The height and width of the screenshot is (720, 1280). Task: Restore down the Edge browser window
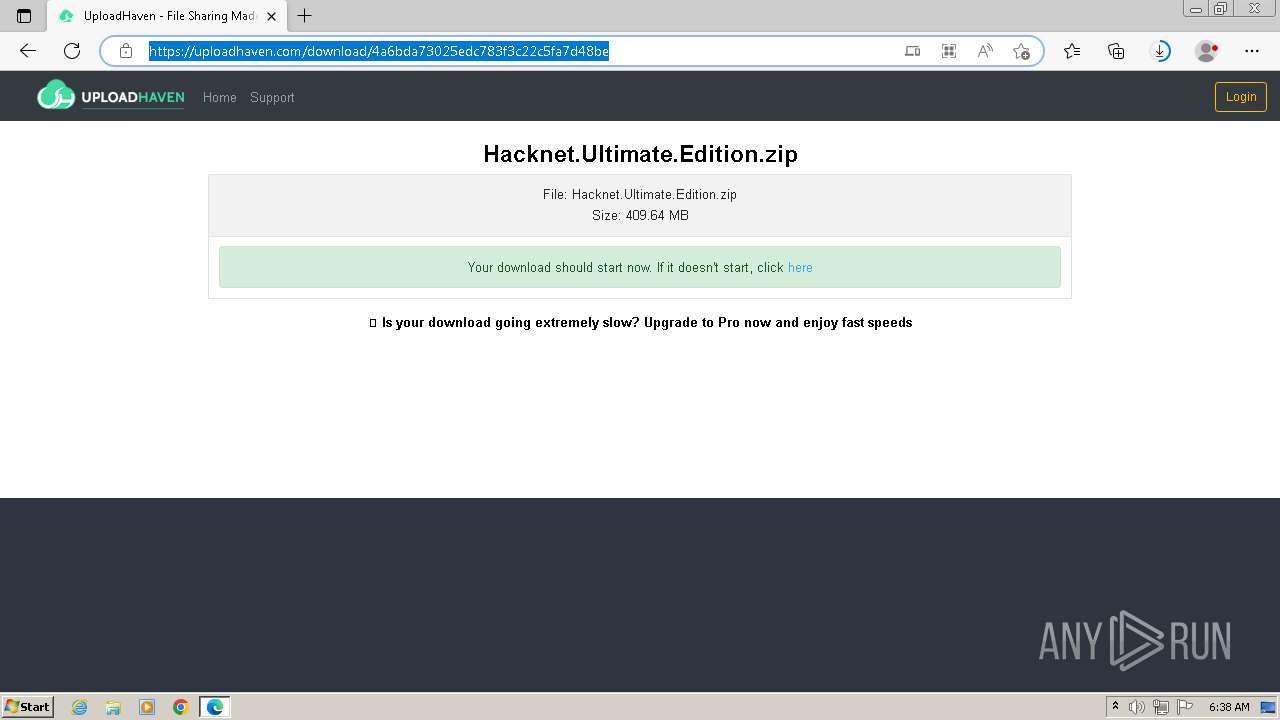[x=1221, y=9]
